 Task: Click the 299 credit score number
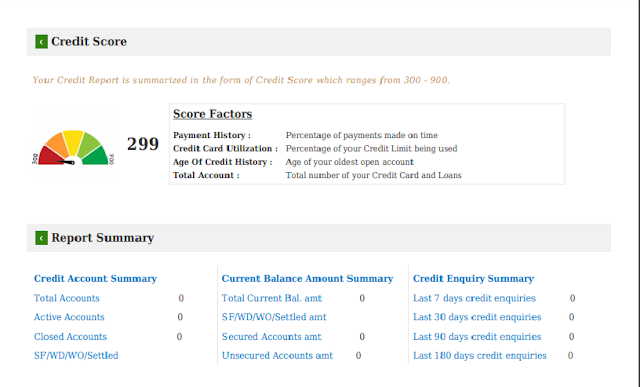142,144
